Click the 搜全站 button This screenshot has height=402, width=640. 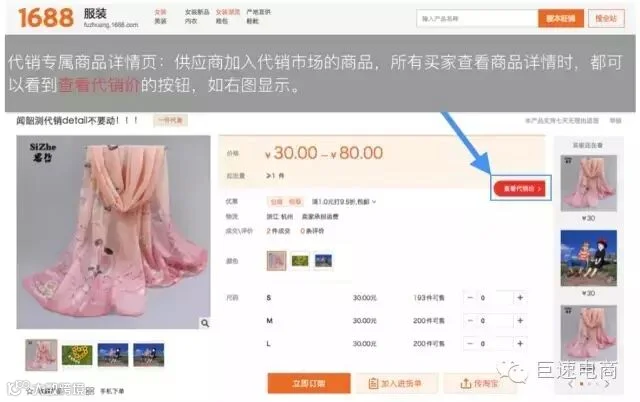coord(606,19)
